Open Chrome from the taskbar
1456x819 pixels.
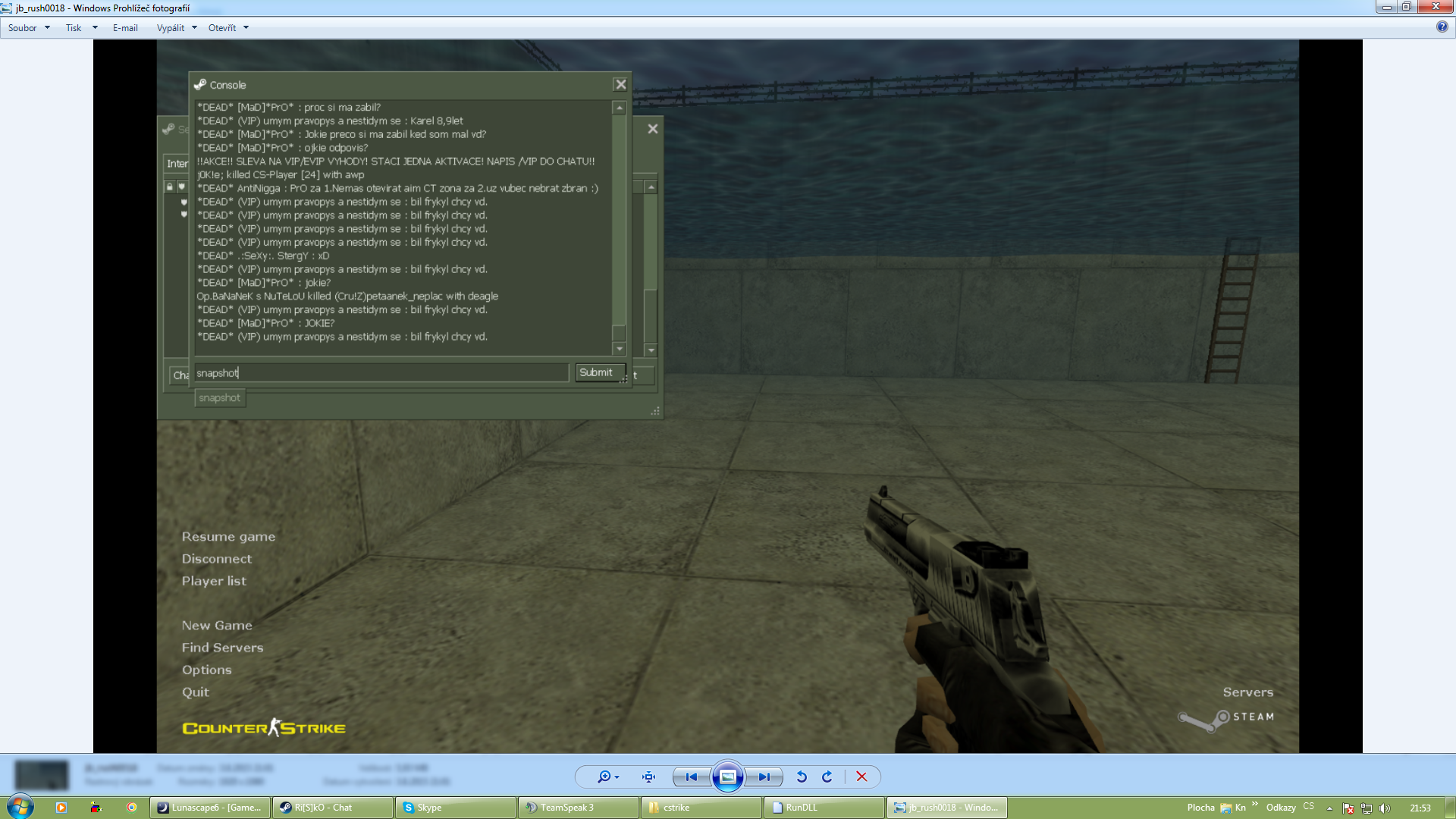coord(131,808)
